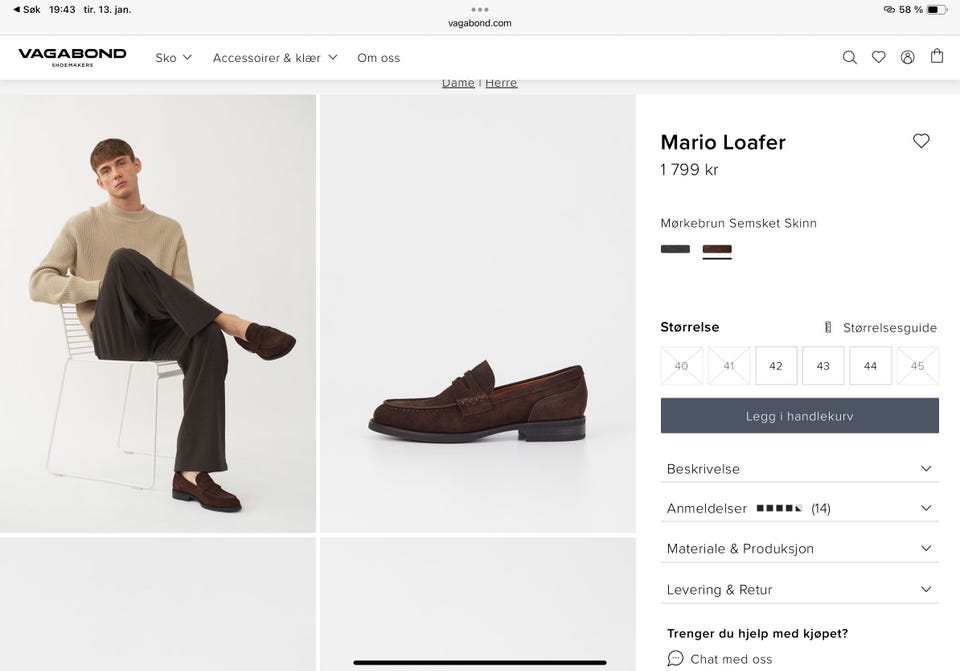Add Mario Loafer to favorites heart
Viewport: 960px width, 671px height.
click(x=921, y=141)
